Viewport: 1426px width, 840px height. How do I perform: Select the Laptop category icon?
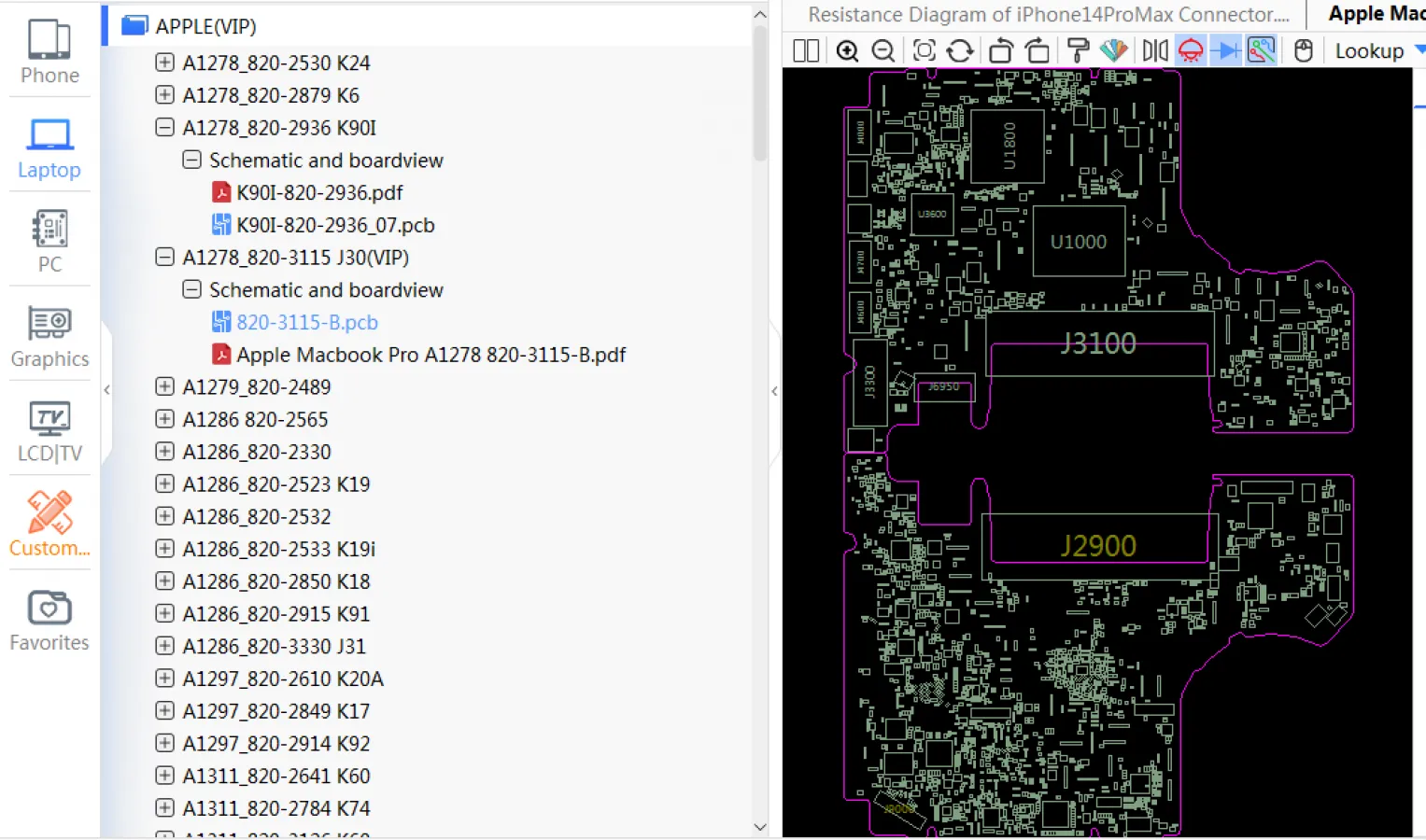tap(49, 147)
